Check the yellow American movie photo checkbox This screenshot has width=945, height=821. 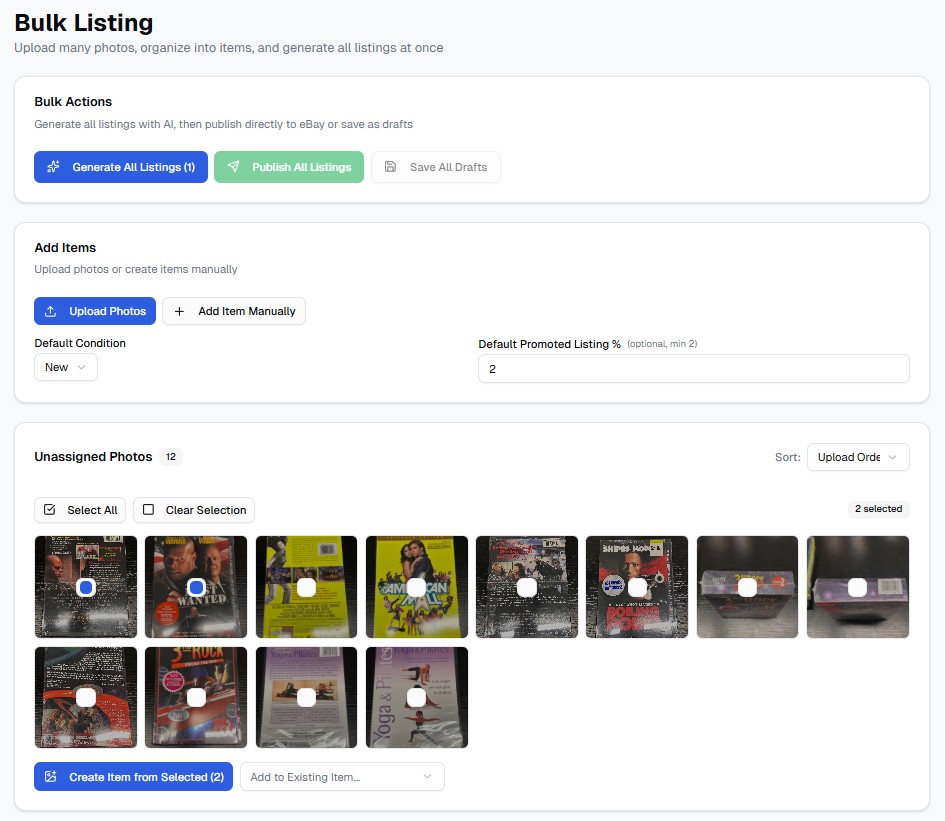tap(416, 587)
